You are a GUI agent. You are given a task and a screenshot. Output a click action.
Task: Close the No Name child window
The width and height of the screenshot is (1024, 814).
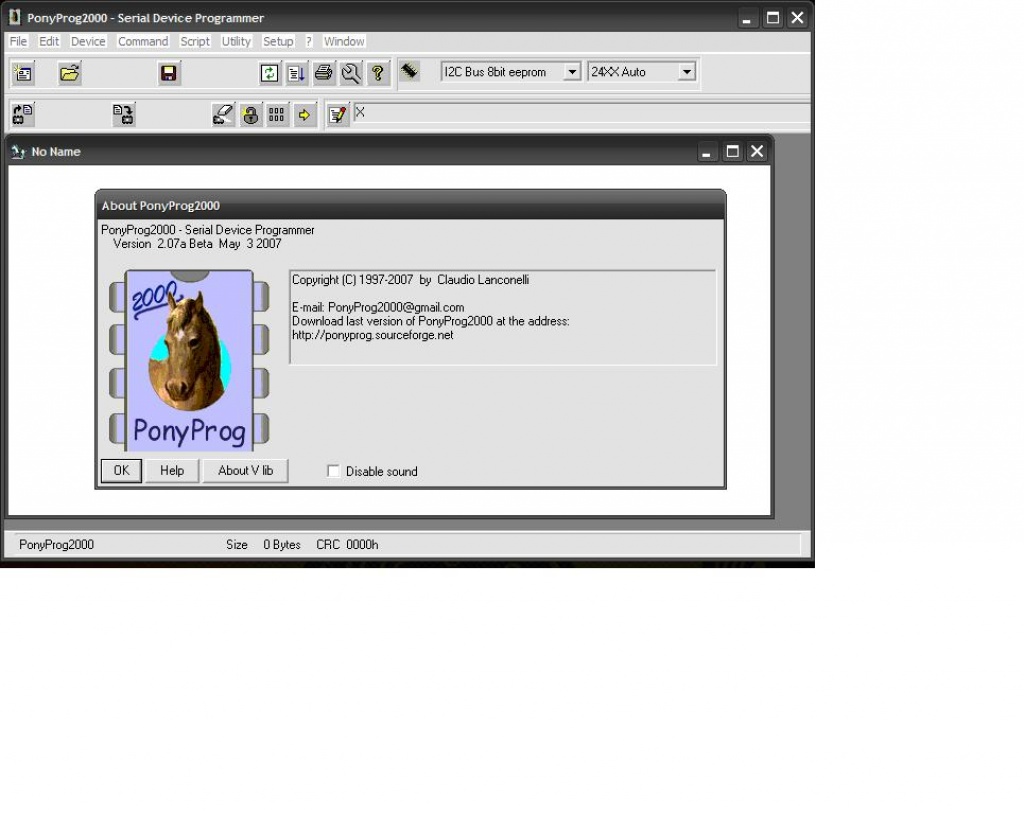click(757, 152)
